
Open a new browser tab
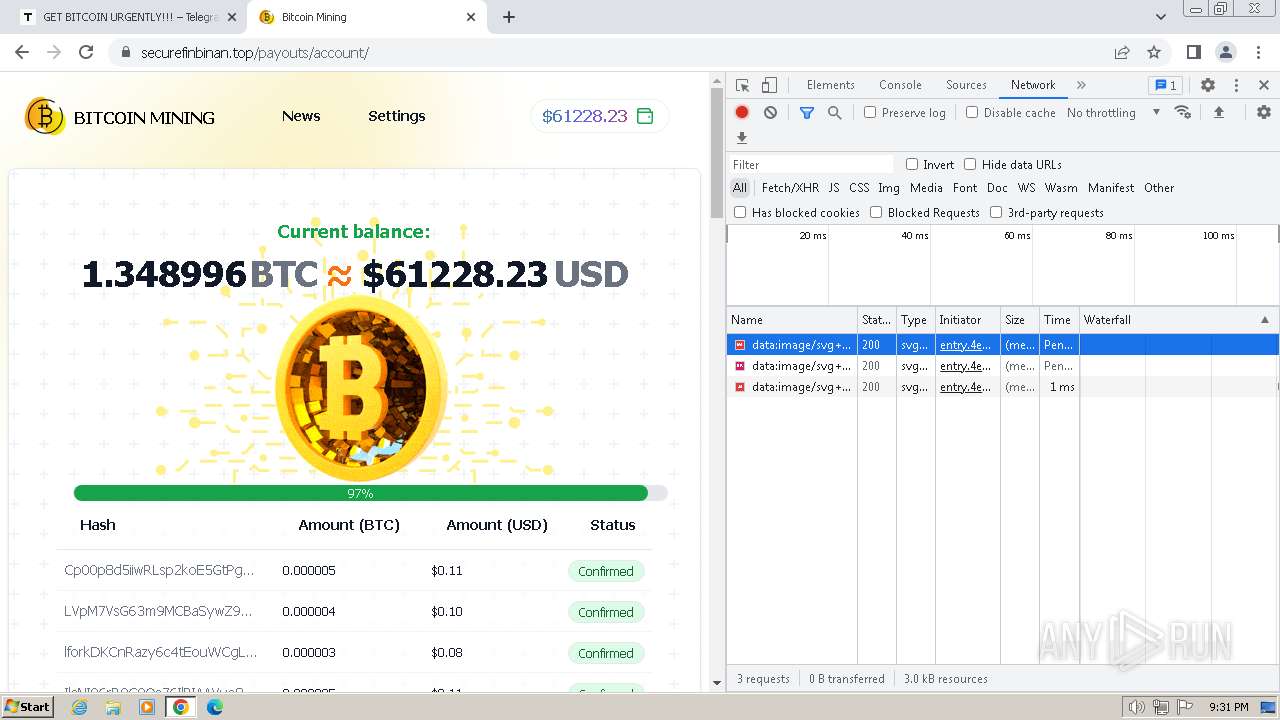(509, 17)
